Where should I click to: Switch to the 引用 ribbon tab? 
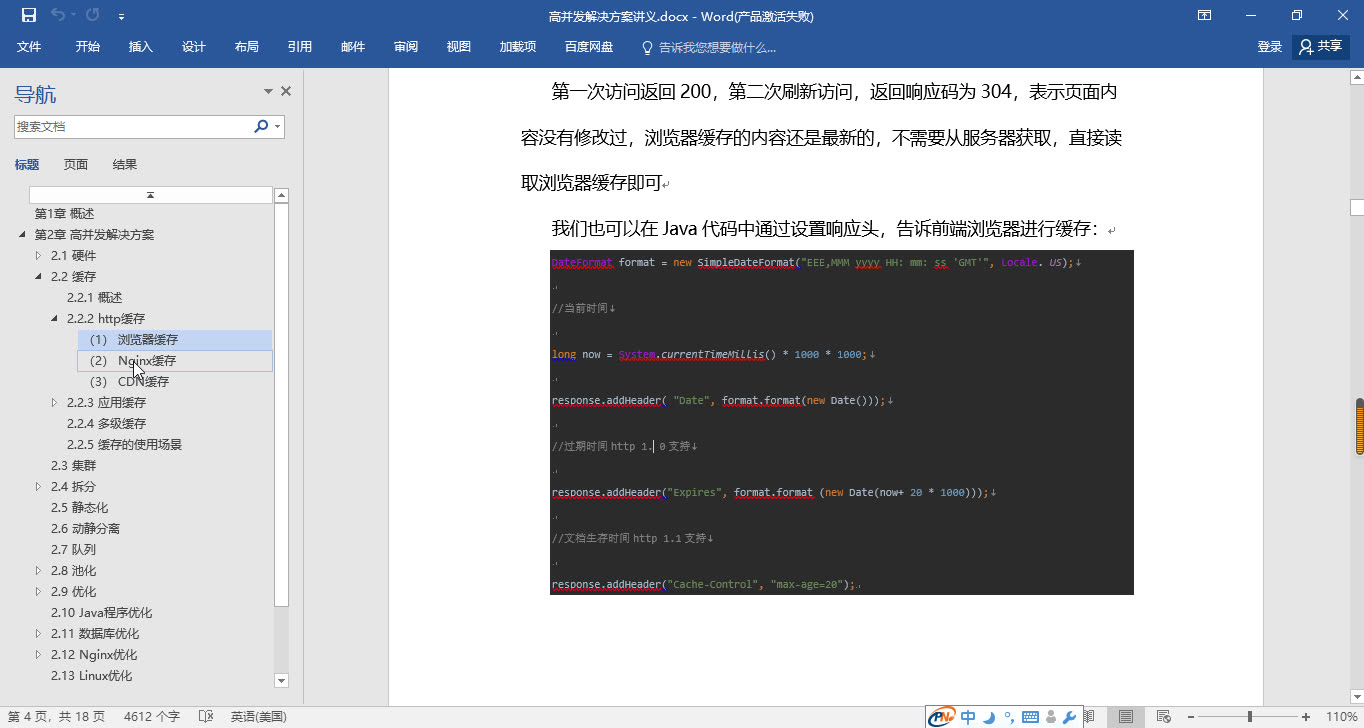300,47
